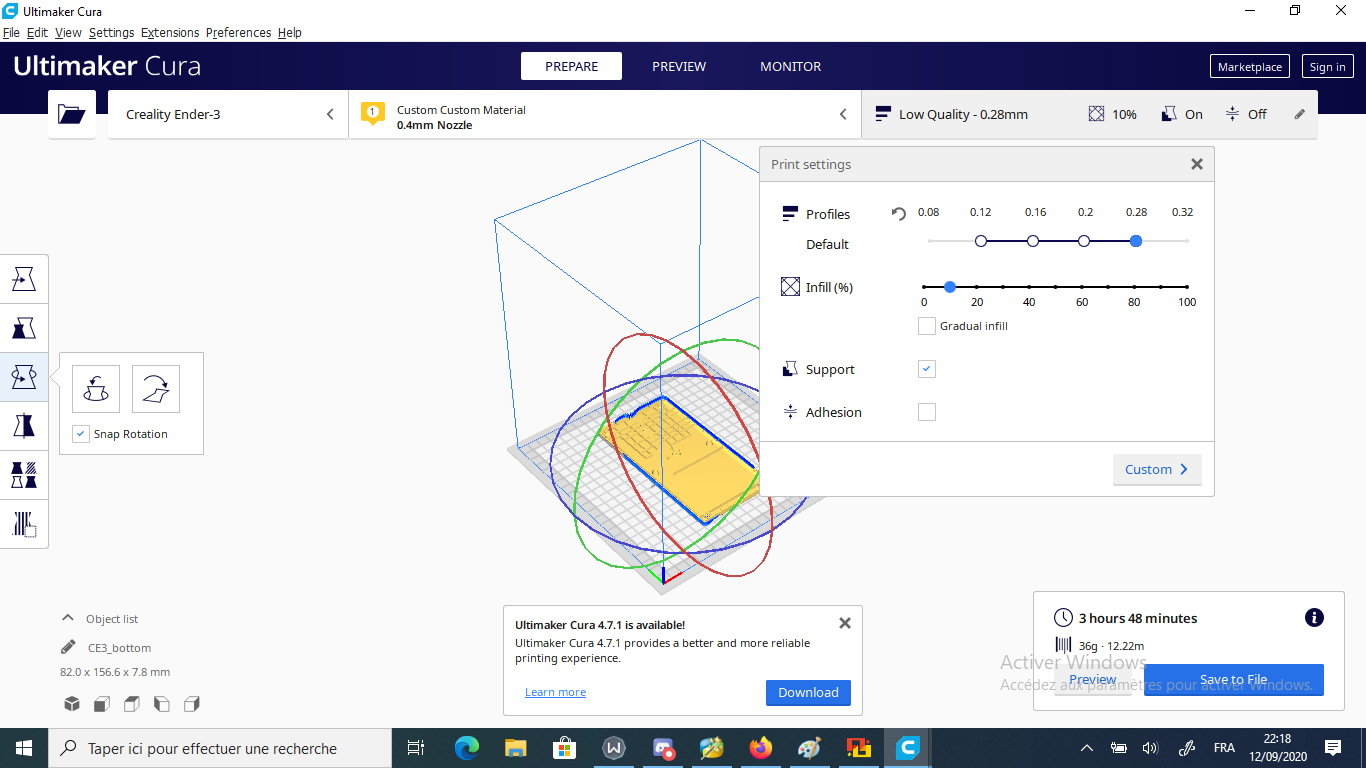The width and height of the screenshot is (1366, 768).
Task: Open the Marketplace
Action: 1249,67
